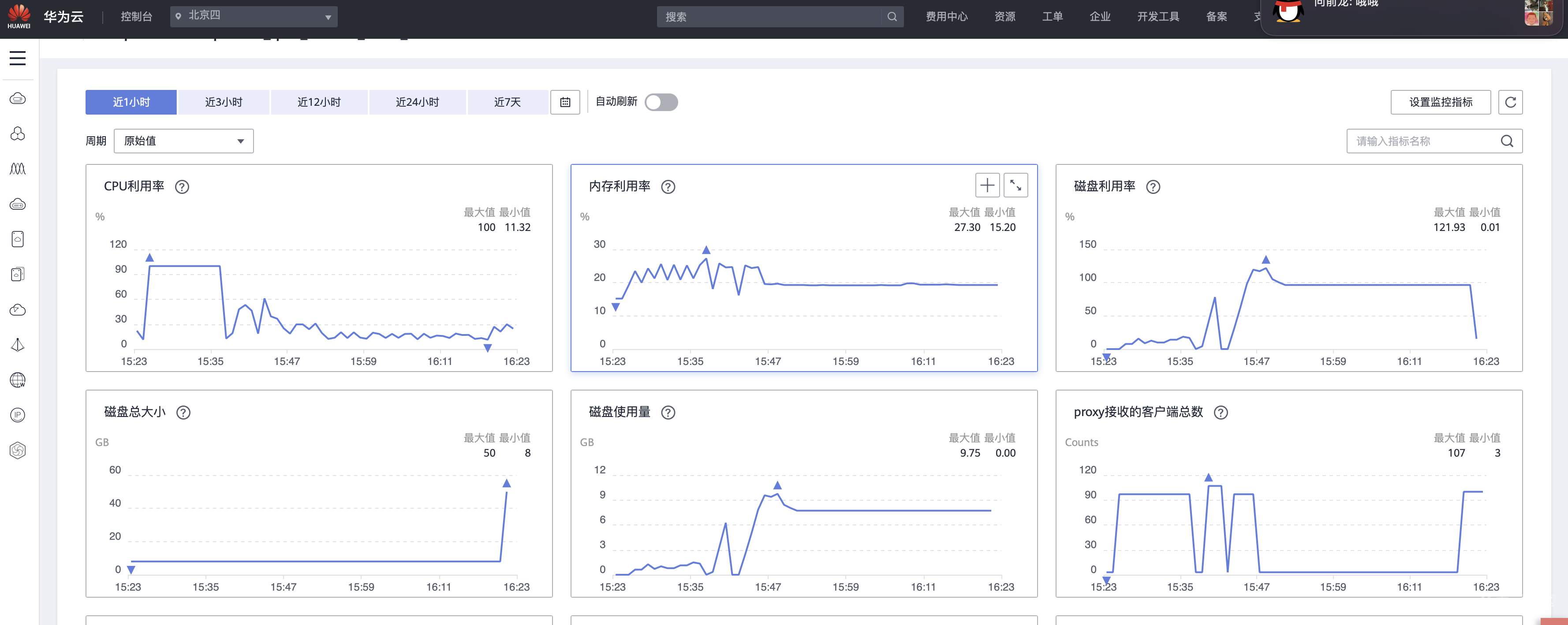Click the calendar date picker icon

point(565,102)
